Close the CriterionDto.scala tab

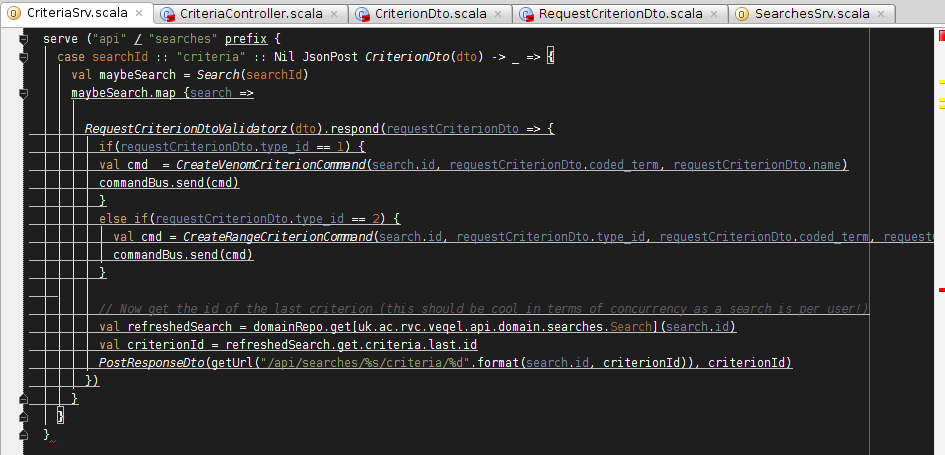point(499,14)
